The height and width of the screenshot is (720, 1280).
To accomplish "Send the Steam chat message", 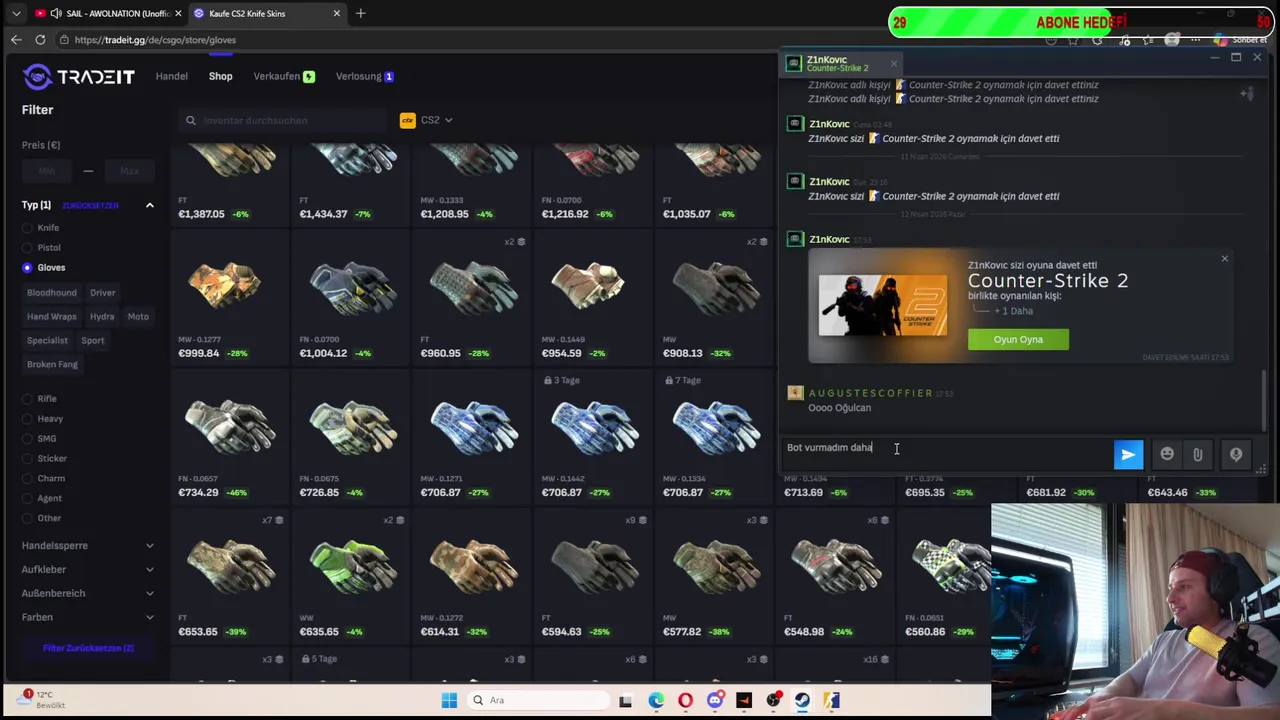I will tap(1128, 455).
